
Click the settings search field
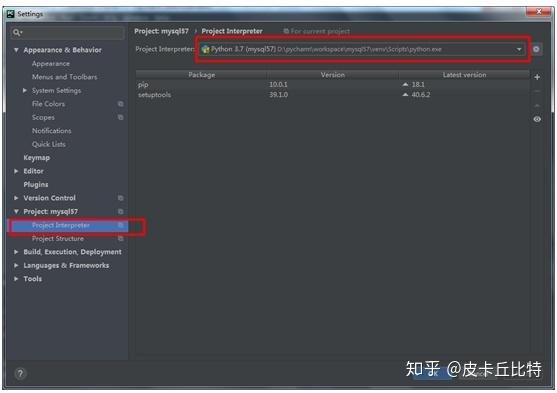tap(68, 33)
